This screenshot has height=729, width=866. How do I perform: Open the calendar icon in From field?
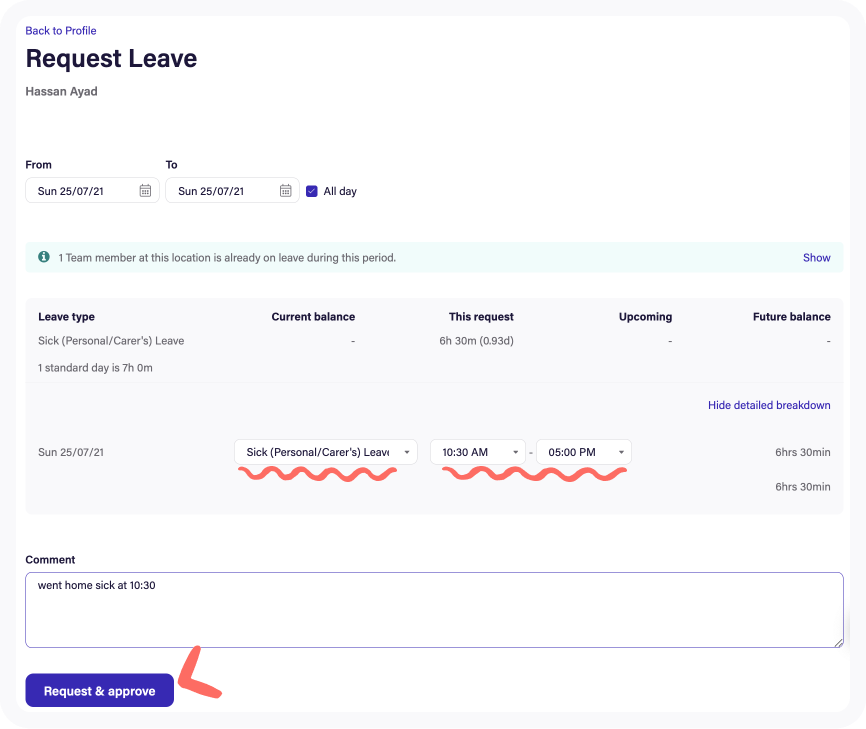[x=145, y=191]
